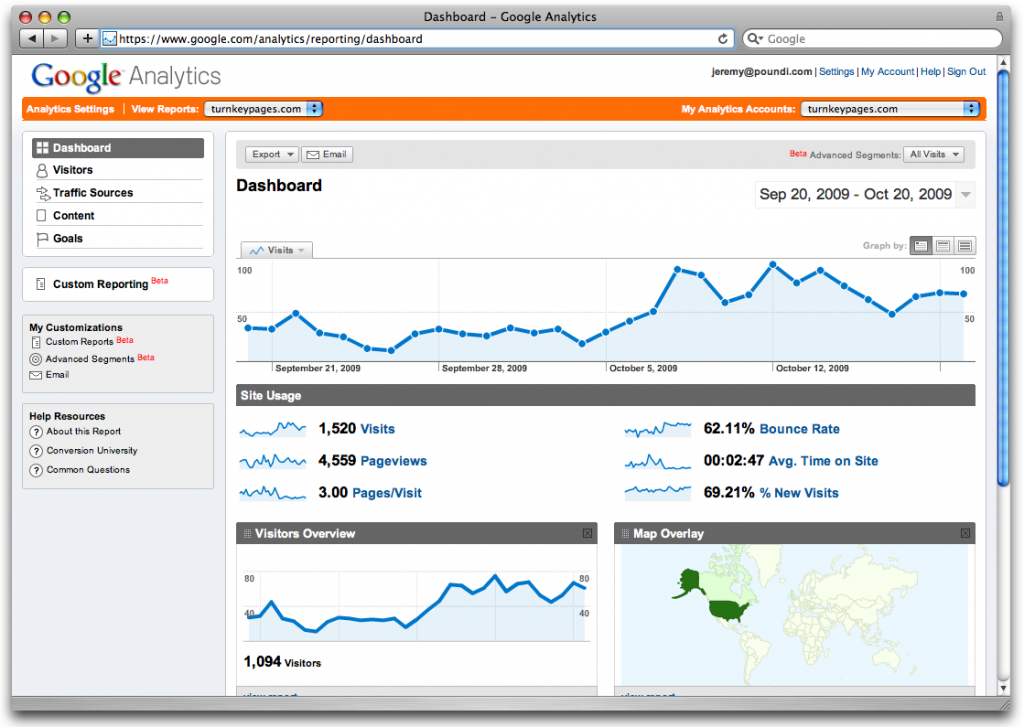Screen dimensions: 1024x727
Task: Click the Advanced Segments target icon
Action: [x=36, y=359]
